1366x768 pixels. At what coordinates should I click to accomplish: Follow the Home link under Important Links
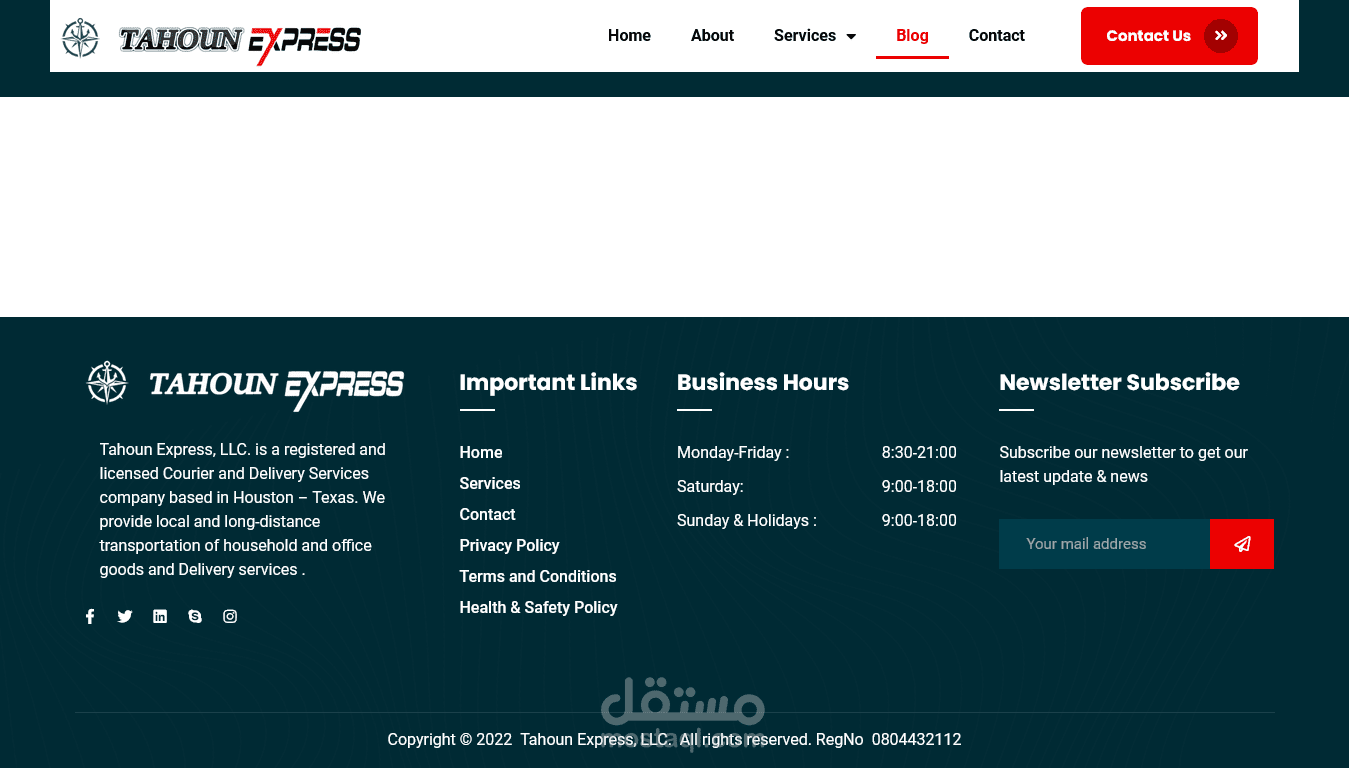481,453
